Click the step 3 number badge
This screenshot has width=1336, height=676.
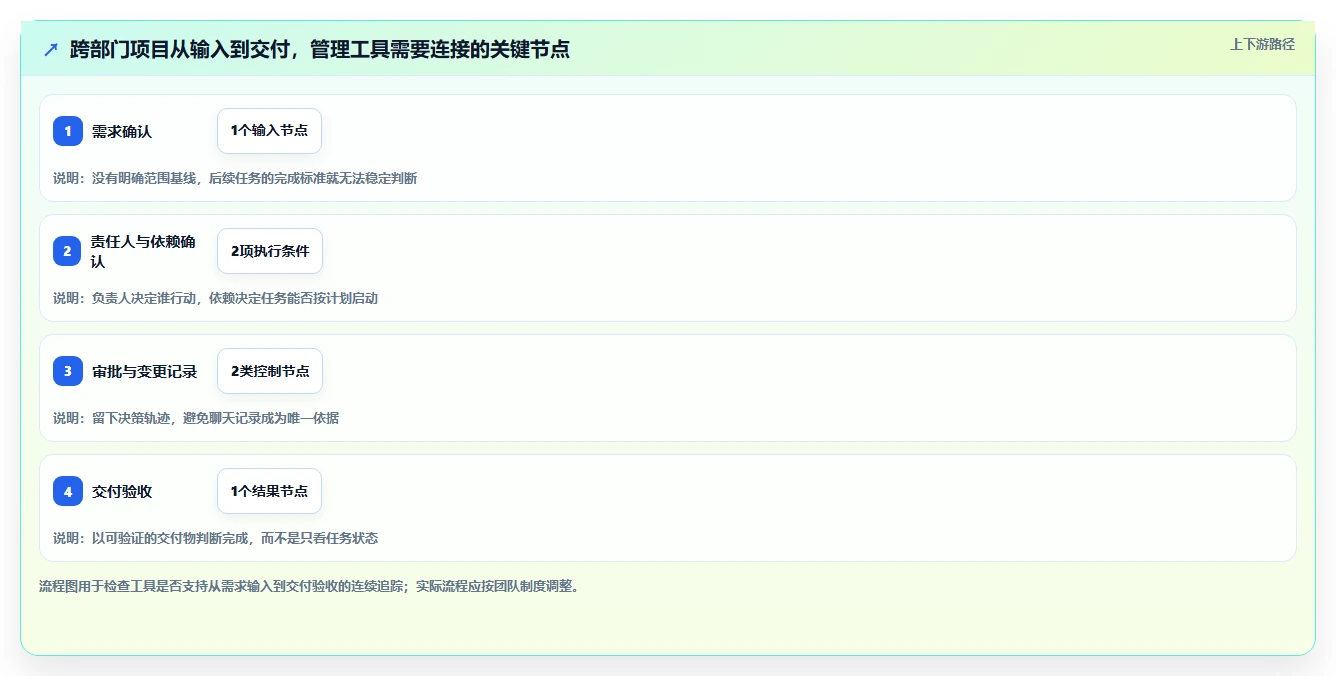point(68,371)
